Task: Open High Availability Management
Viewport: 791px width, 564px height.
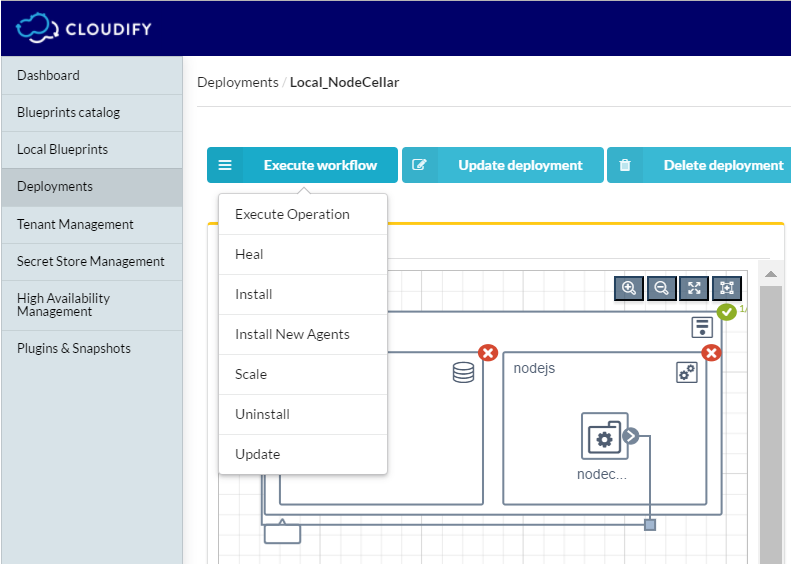Action: pos(92,305)
